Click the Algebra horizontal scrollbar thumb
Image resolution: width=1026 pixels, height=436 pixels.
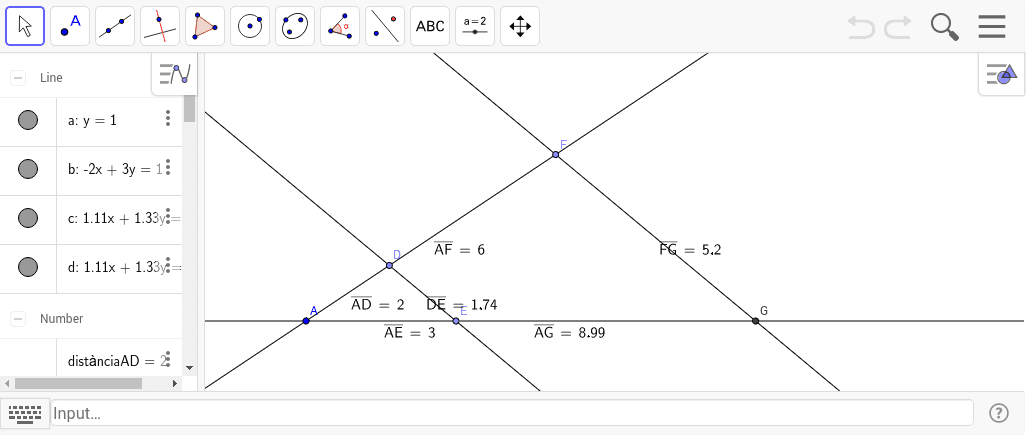(79, 384)
